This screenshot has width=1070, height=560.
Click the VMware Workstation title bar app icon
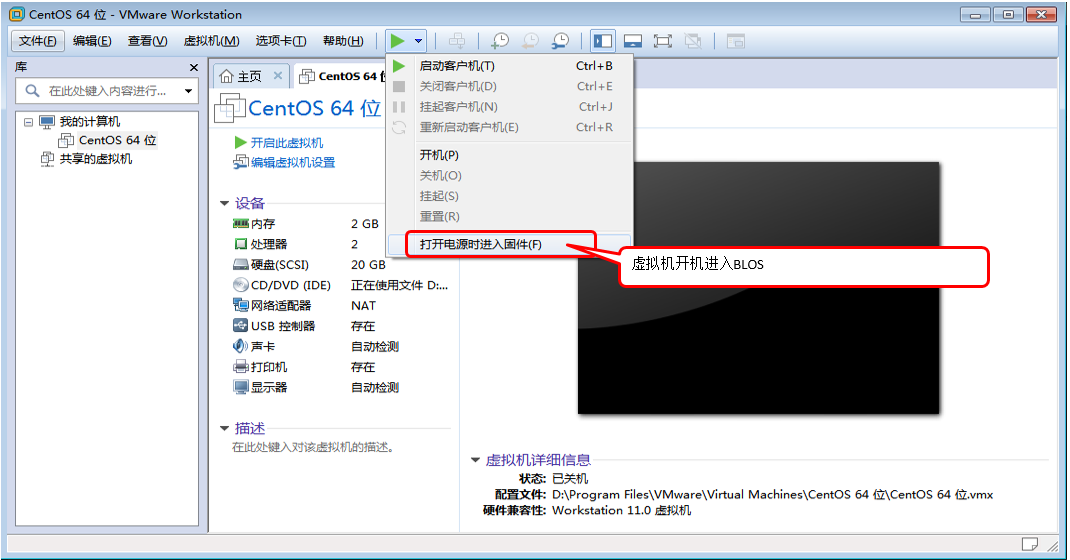[16, 14]
